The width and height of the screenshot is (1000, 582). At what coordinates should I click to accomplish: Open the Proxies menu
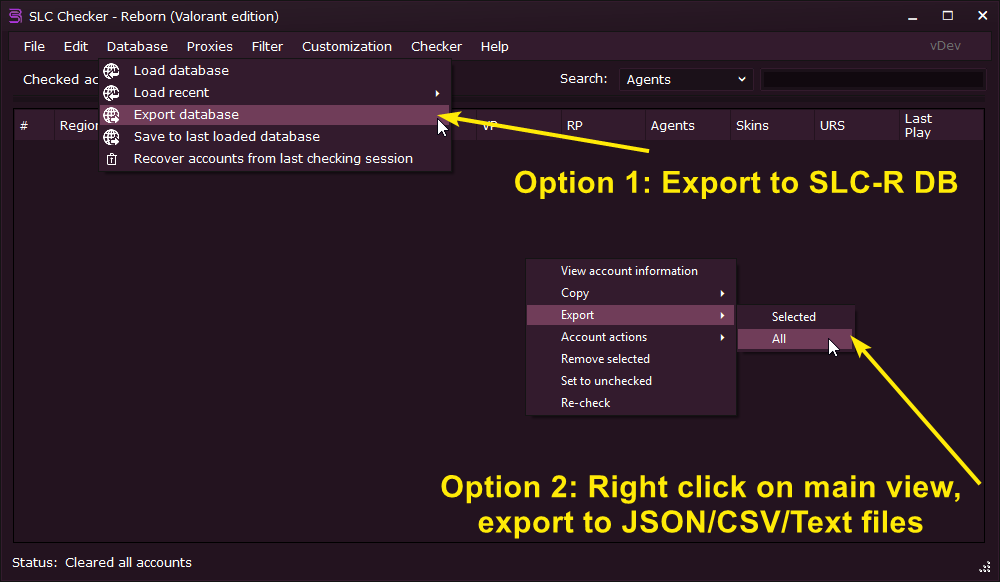coord(209,46)
